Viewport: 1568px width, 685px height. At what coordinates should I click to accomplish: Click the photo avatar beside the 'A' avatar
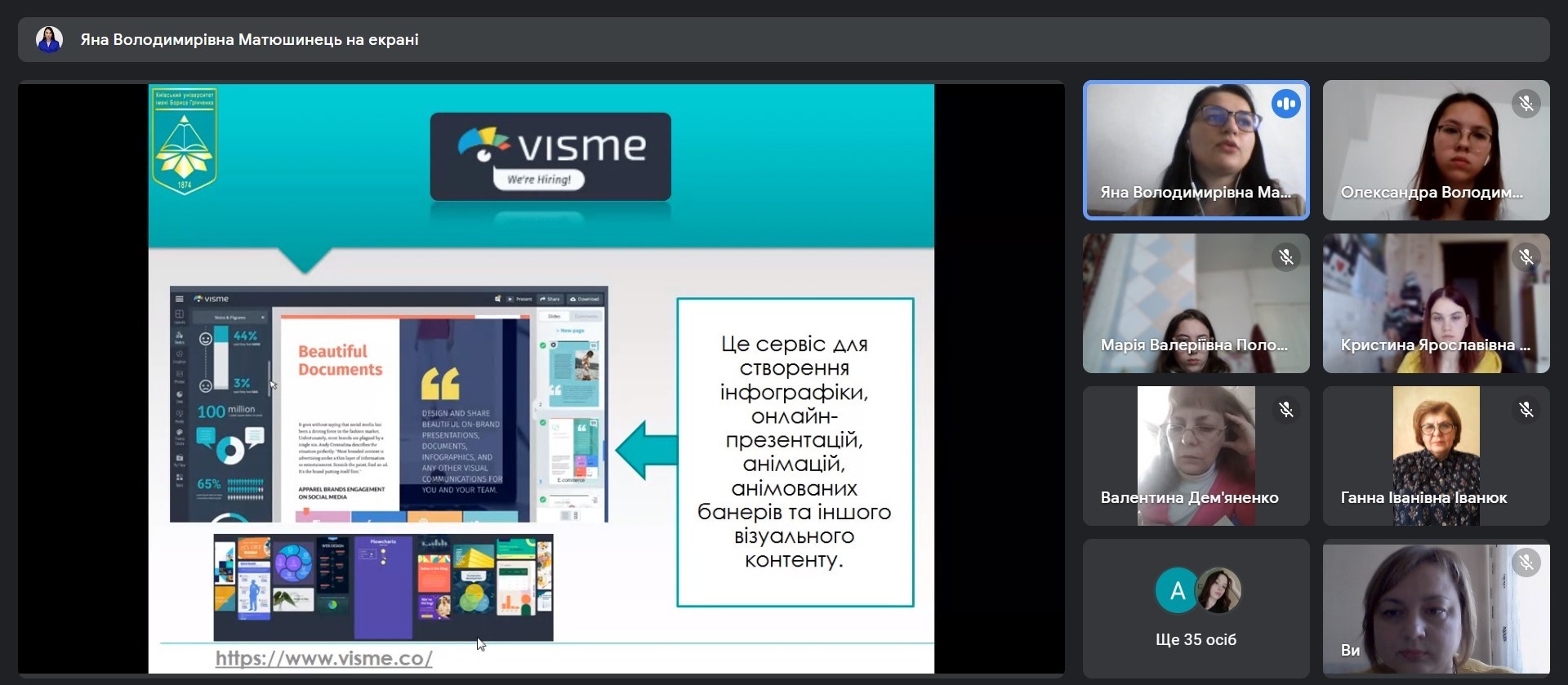click(x=1218, y=590)
